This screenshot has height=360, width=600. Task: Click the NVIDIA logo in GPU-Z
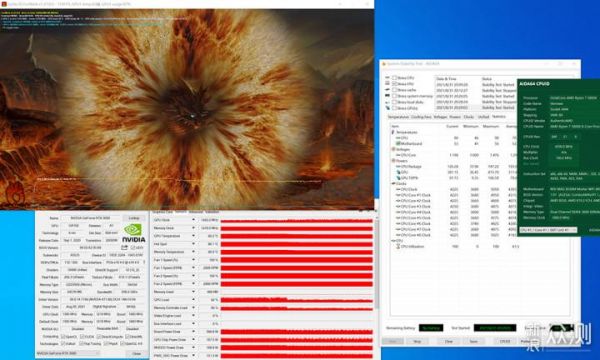tap(133, 233)
